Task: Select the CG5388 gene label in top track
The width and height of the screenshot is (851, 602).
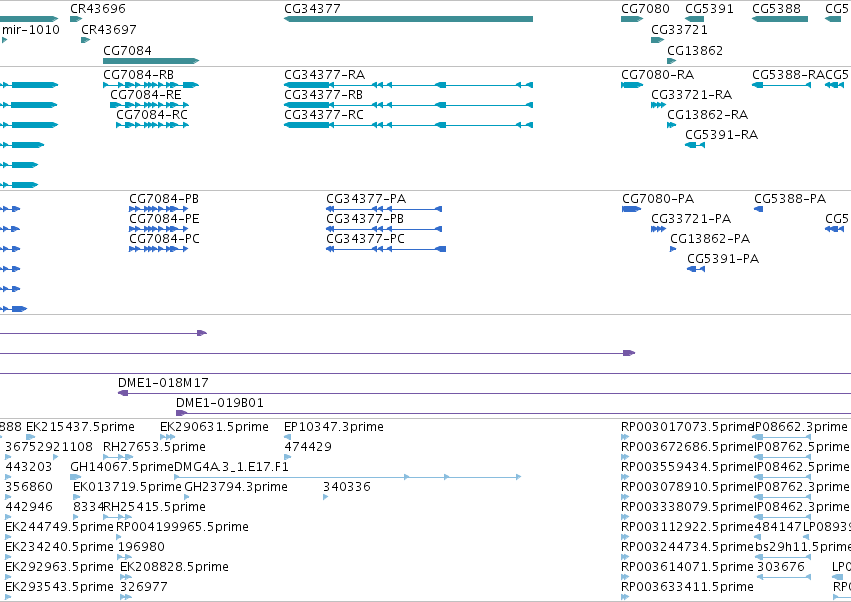Action: (776, 9)
